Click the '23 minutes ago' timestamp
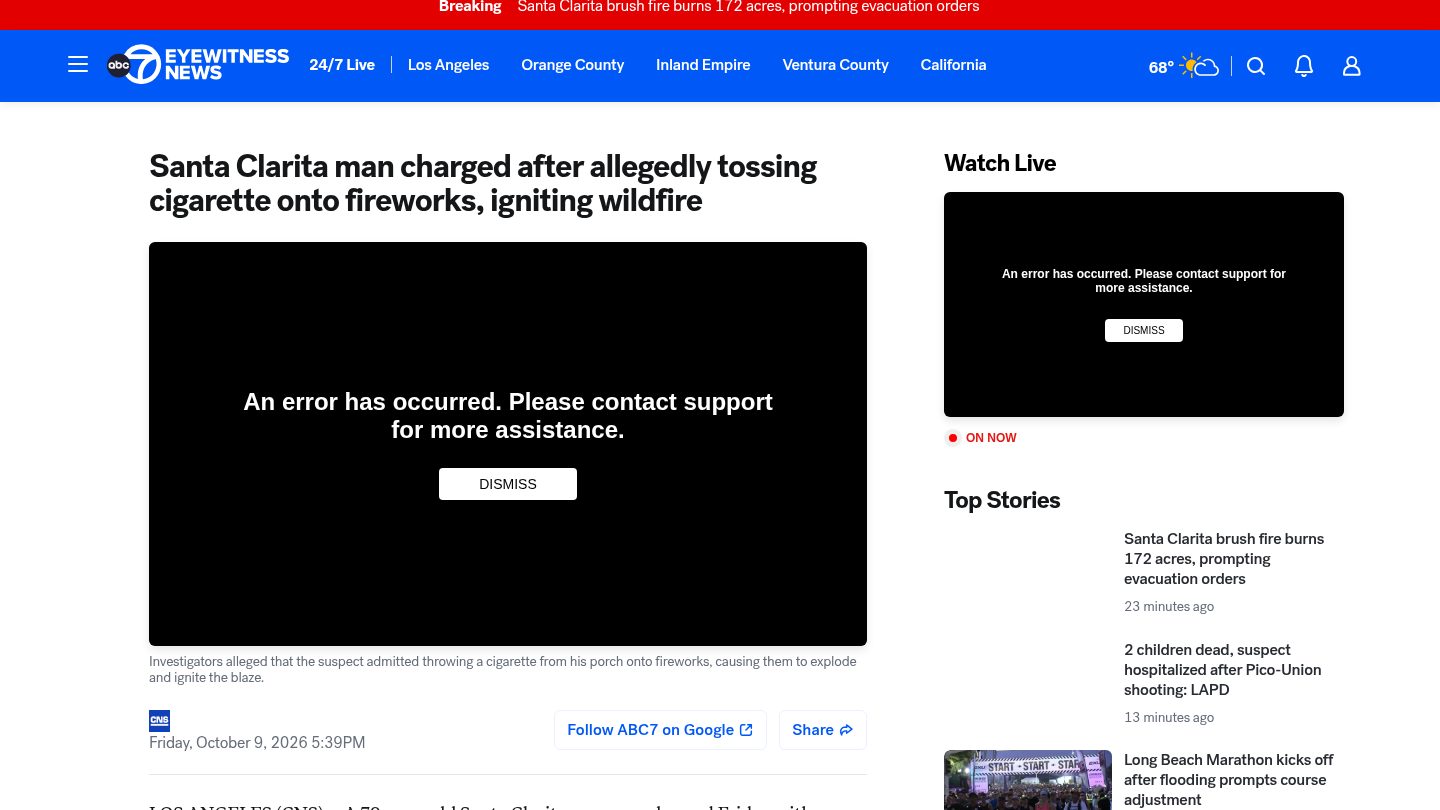 [1169, 607]
